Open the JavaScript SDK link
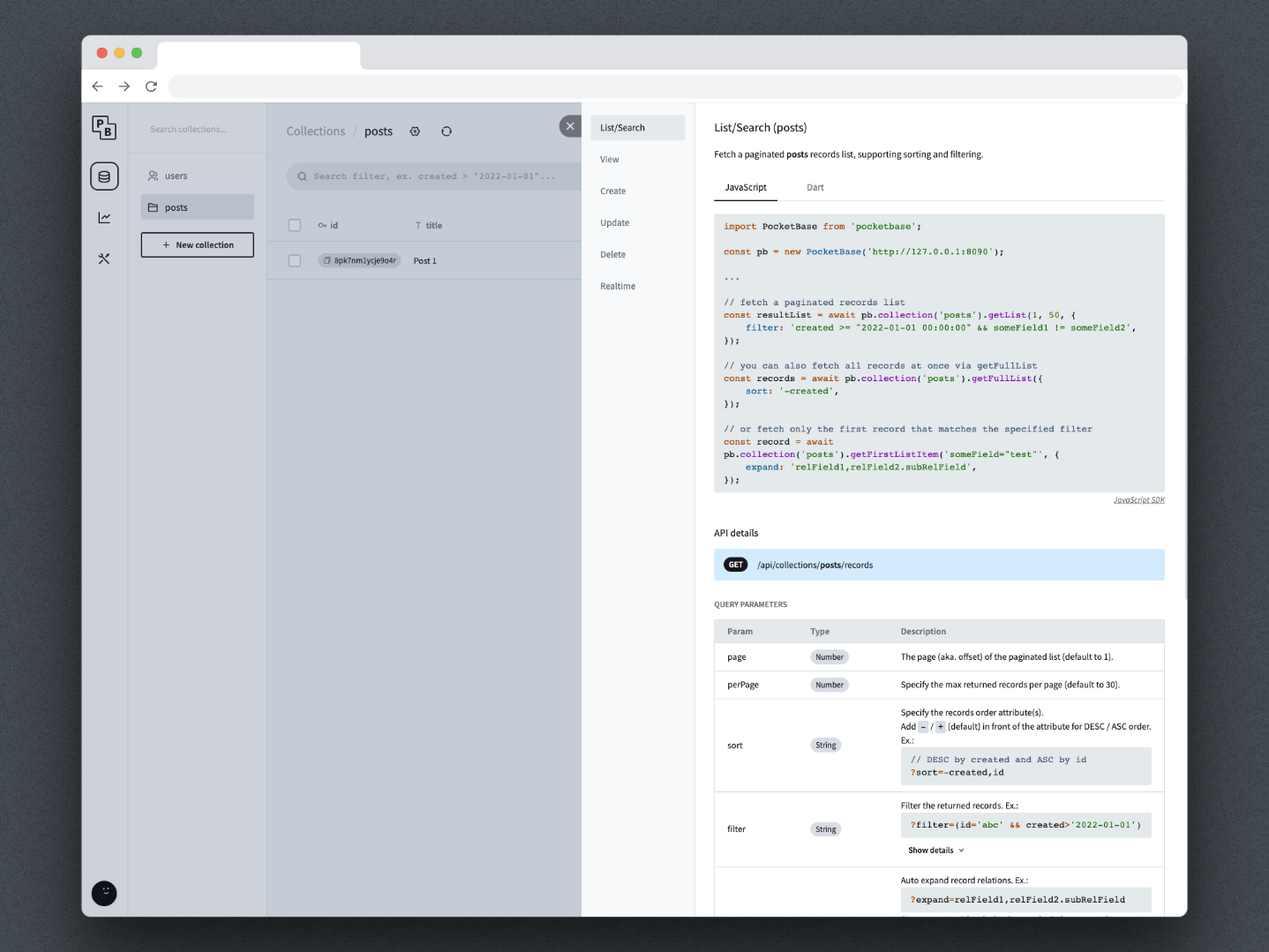This screenshot has width=1269, height=952. [x=1138, y=500]
